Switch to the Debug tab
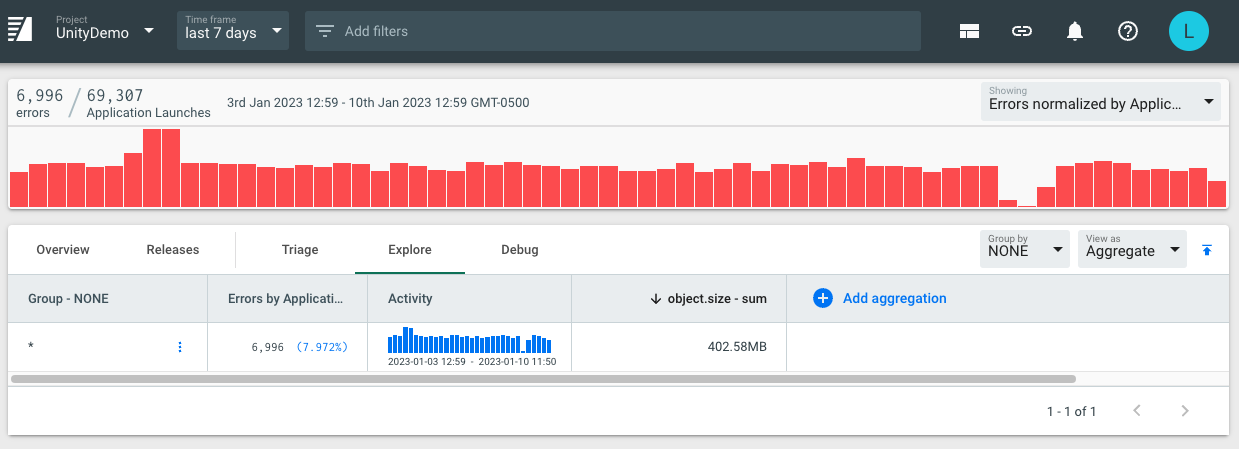Screen dimensions: 1239x449 (x=519, y=250)
